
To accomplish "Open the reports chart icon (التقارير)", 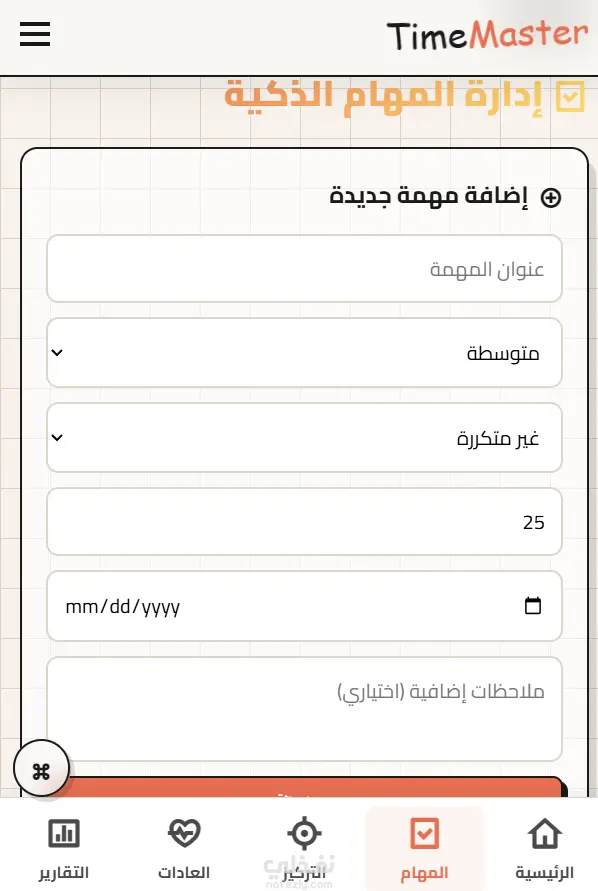I will click(64, 834).
